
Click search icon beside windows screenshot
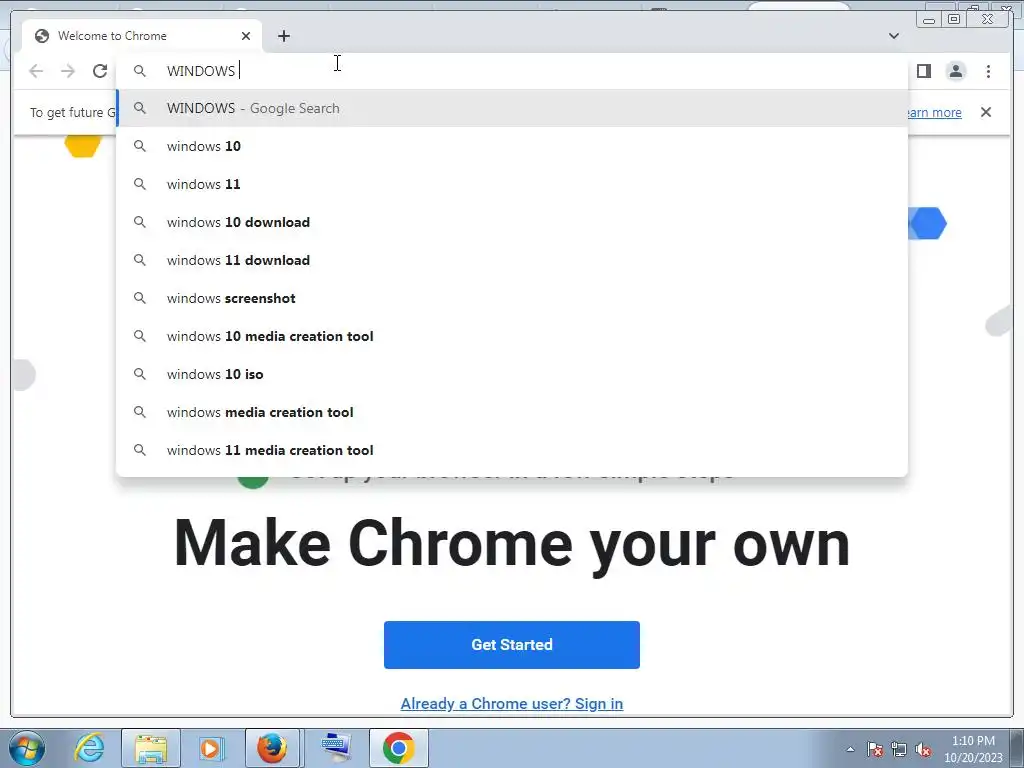pyautogui.click(x=140, y=298)
